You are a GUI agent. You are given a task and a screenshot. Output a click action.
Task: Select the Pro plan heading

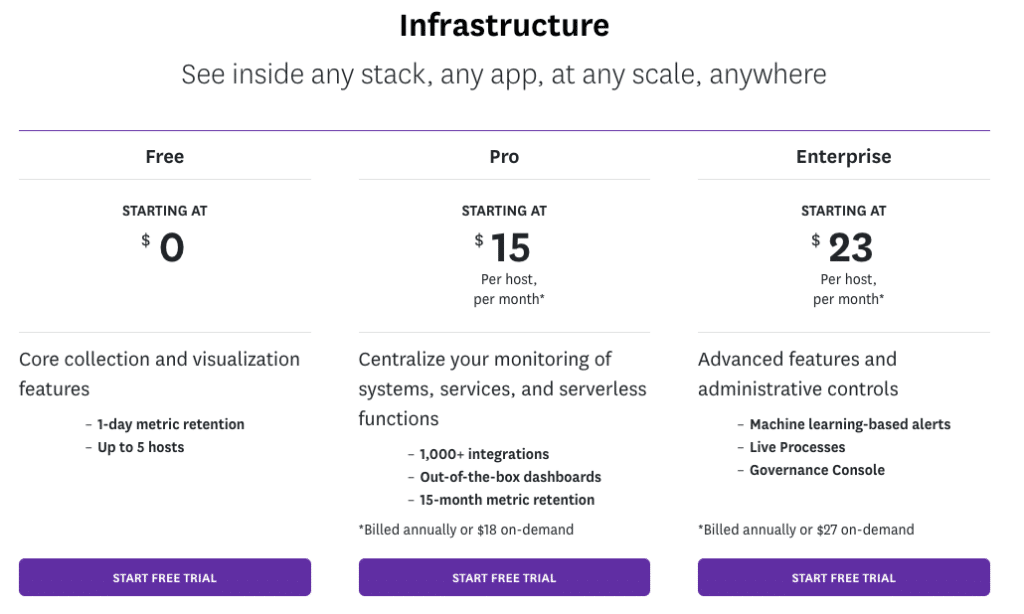point(504,156)
